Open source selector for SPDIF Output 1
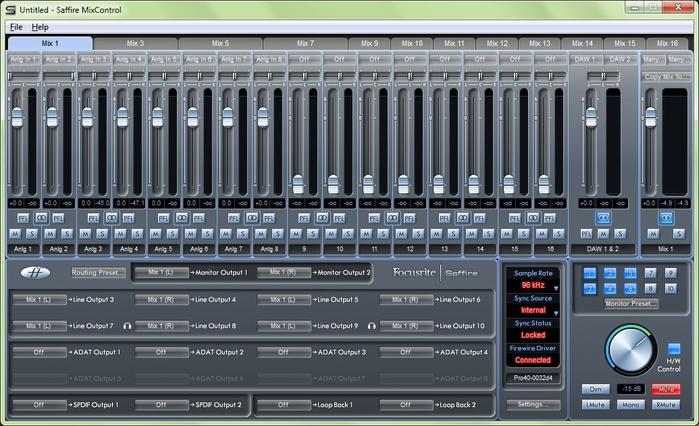The width and height of the screenshot is (699, 426). [x=39, y=405]
